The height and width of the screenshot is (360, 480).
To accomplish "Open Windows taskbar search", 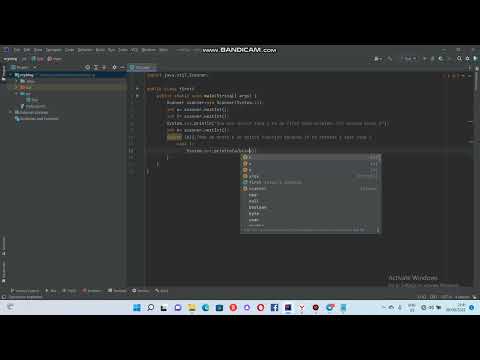I will (150, 308).
